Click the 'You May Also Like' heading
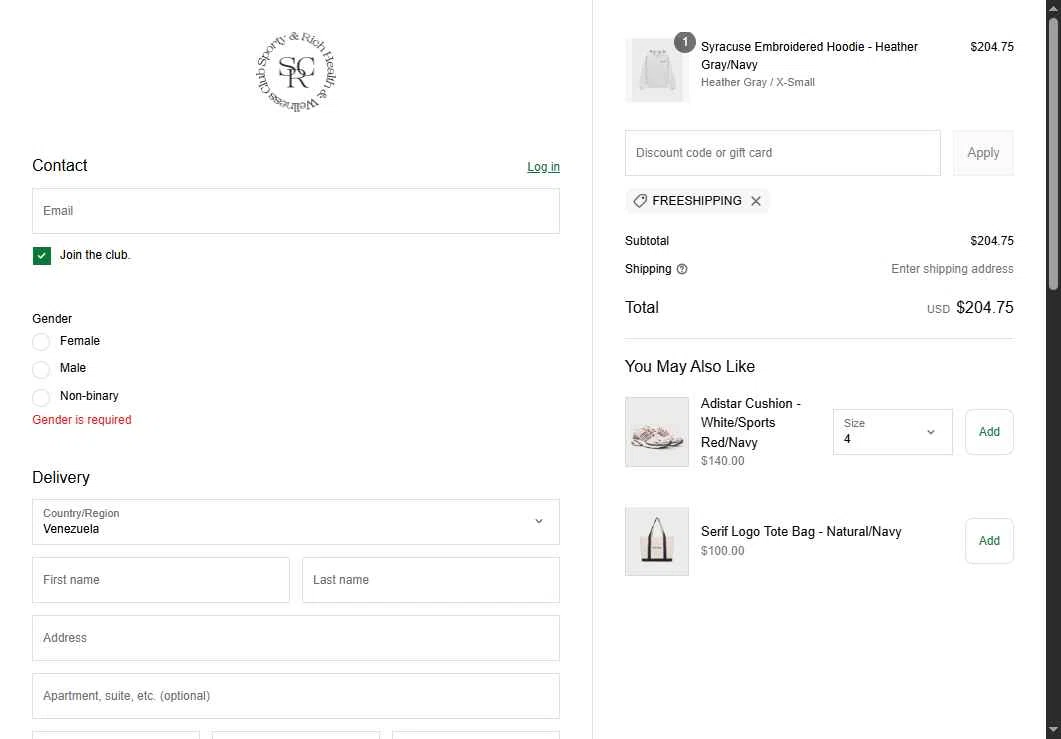The width and height of the screenshot is (1061, 739). pos(690,366)
